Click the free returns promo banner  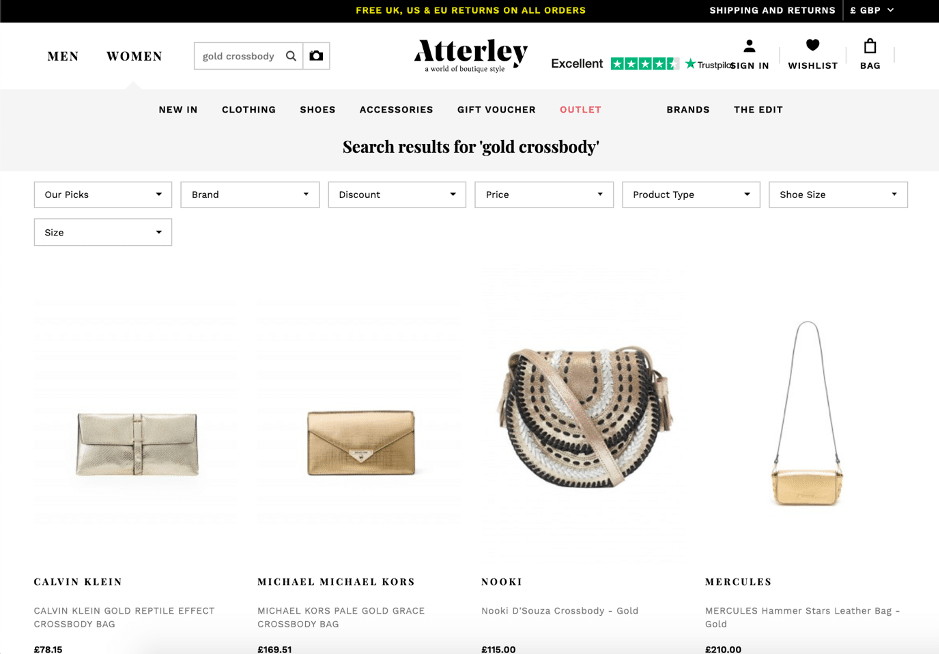click(x=471, y=10)
